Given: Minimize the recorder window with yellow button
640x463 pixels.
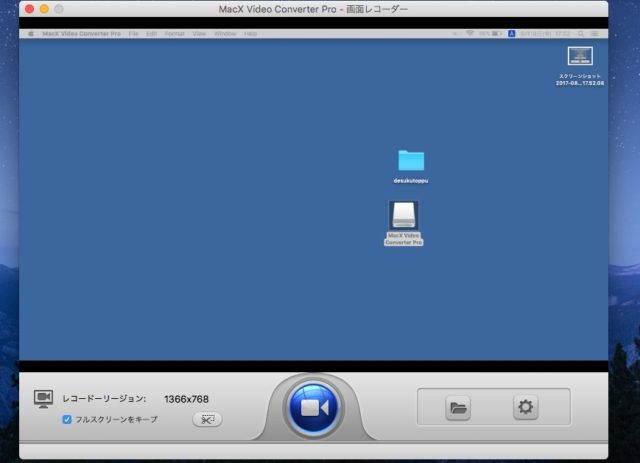Looking at the screenshot, I should click(x=44, y=9).
